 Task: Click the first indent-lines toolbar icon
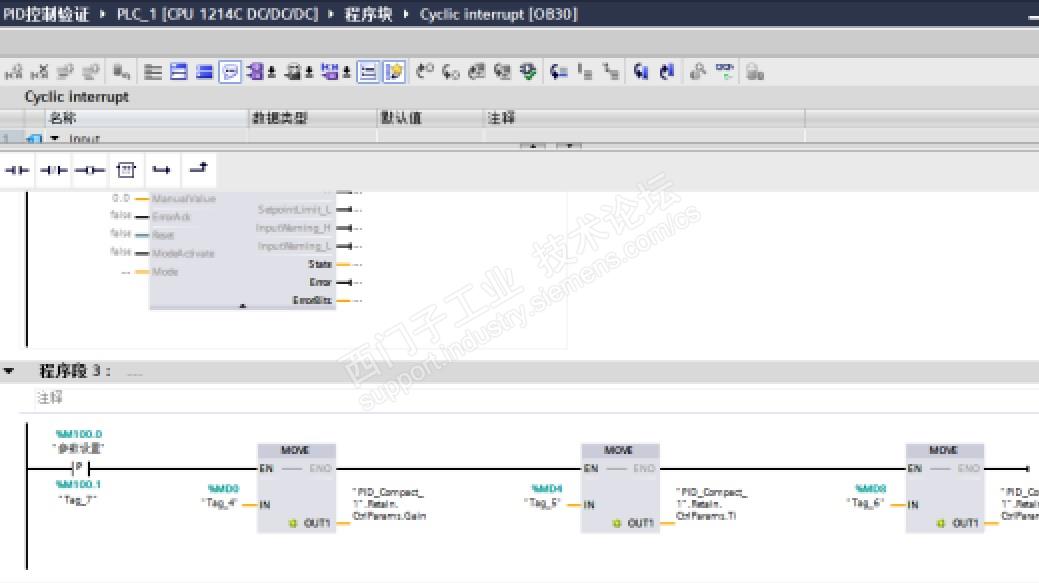click(x=584, y=72)
